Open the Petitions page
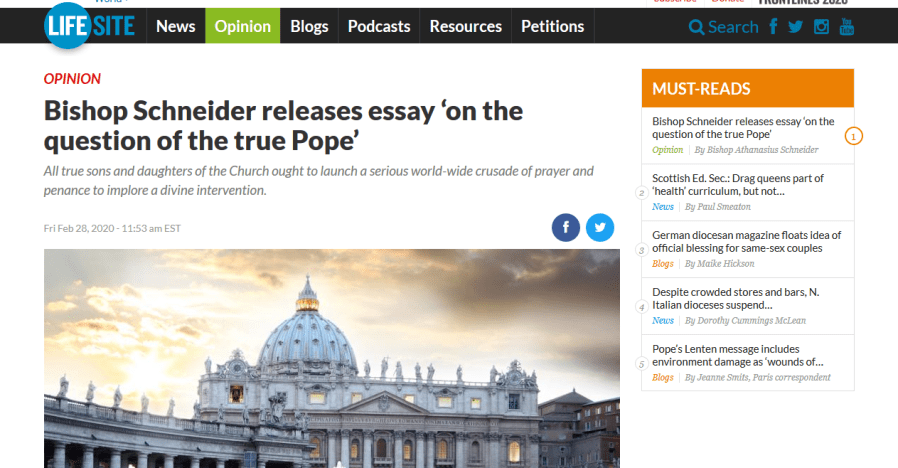 (553, 26)
